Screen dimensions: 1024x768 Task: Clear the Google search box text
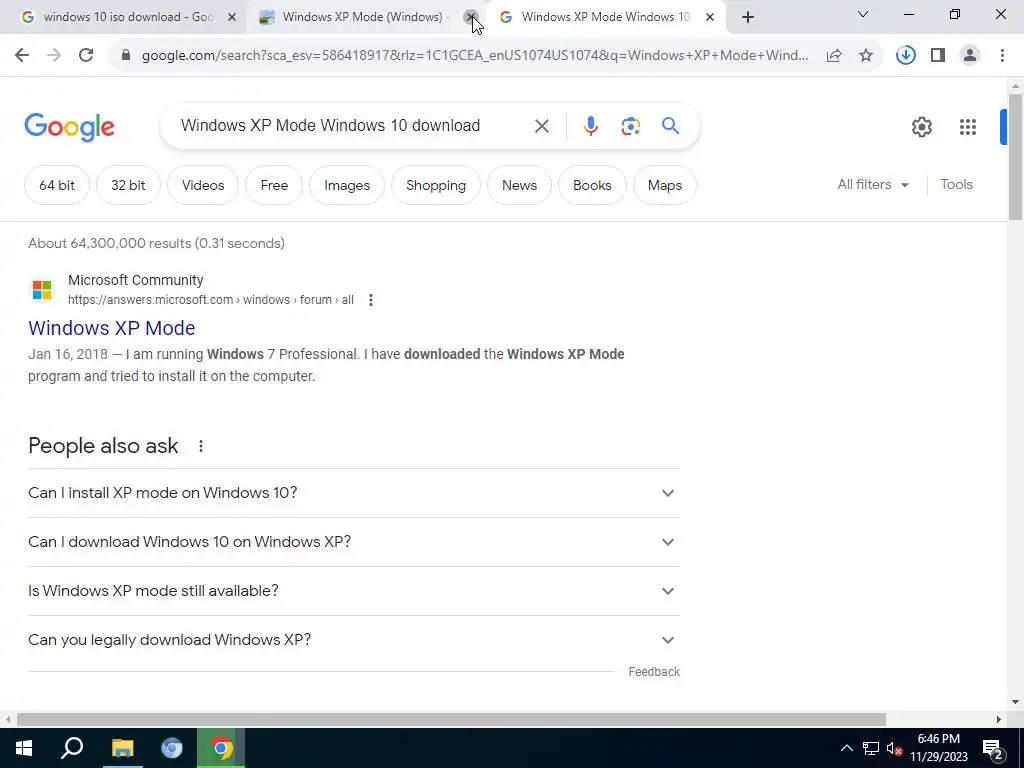541,126
